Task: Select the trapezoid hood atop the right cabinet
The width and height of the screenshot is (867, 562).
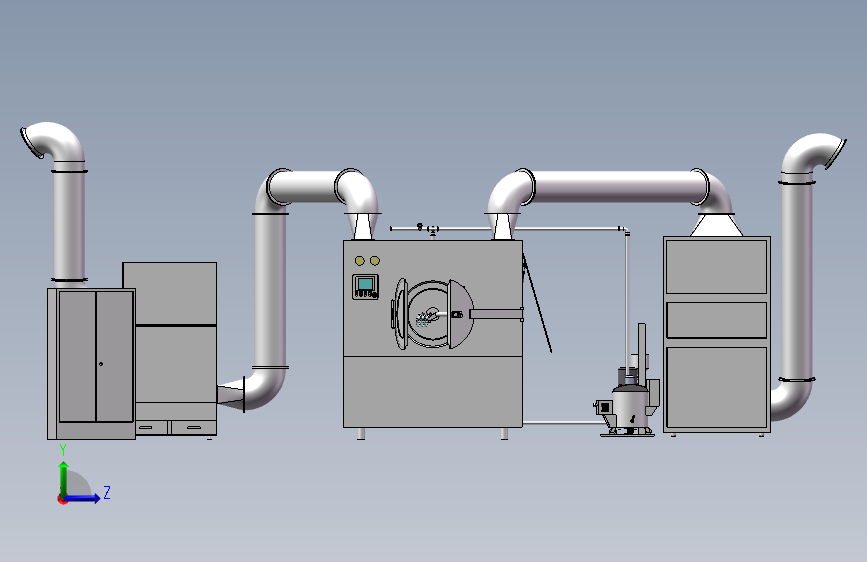Action: (716, 225)
